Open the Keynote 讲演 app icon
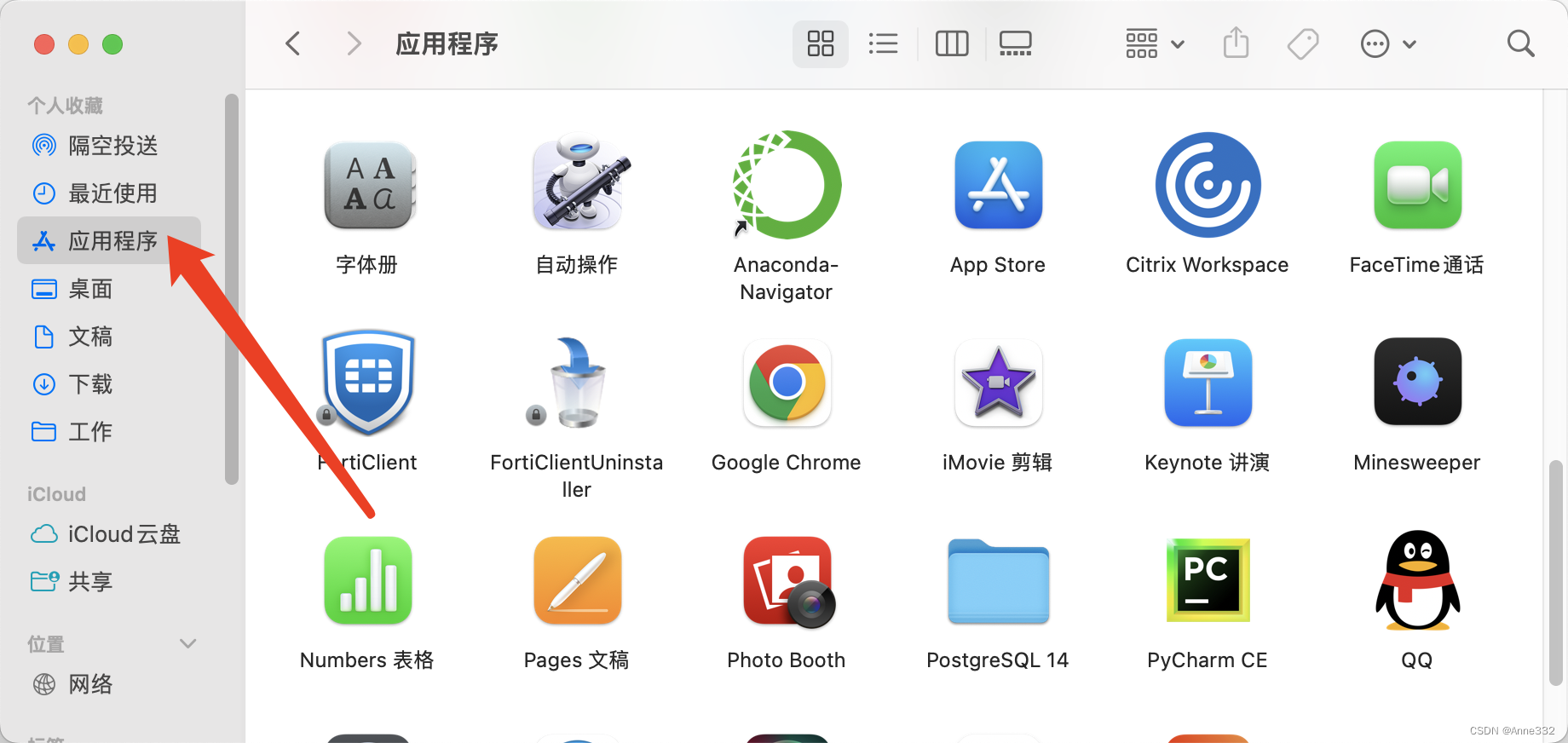1568x743 pixels. pos(1208,383)
